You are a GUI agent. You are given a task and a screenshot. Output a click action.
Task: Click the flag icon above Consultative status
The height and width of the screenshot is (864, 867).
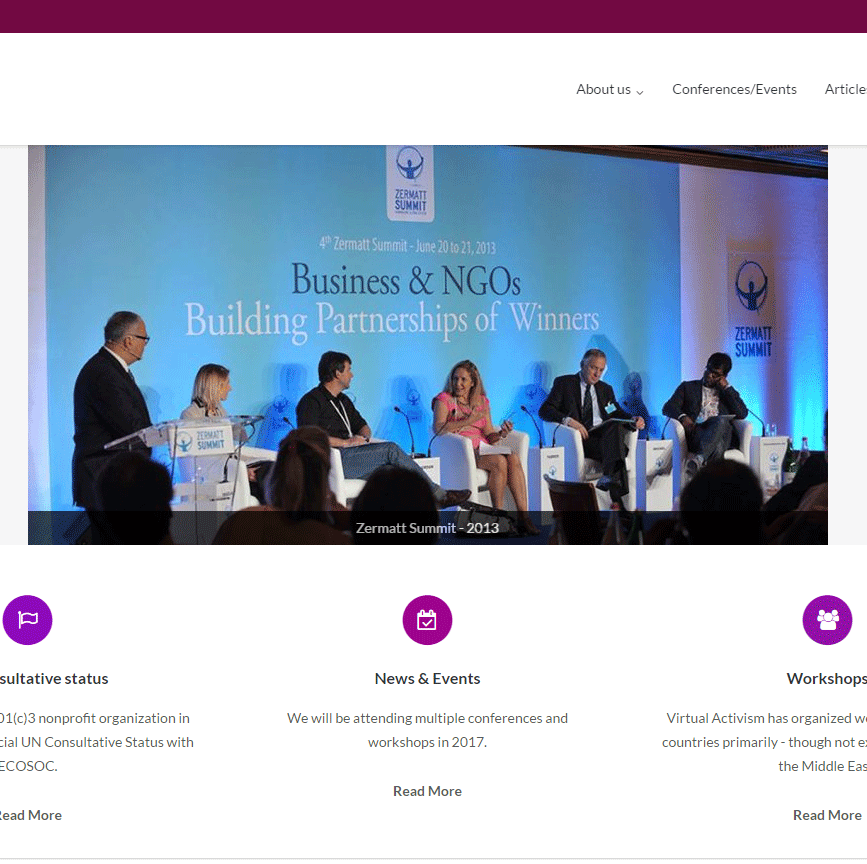point(27,620)
